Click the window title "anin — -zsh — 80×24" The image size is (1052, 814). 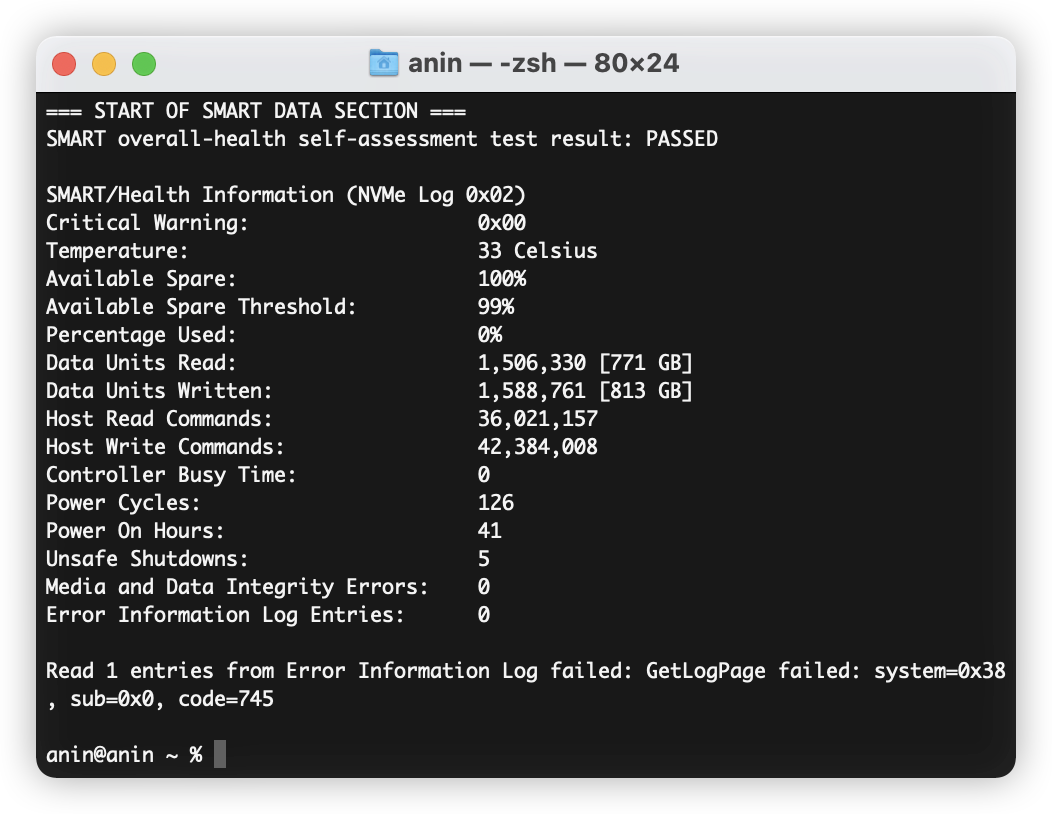tap(543, 63)
